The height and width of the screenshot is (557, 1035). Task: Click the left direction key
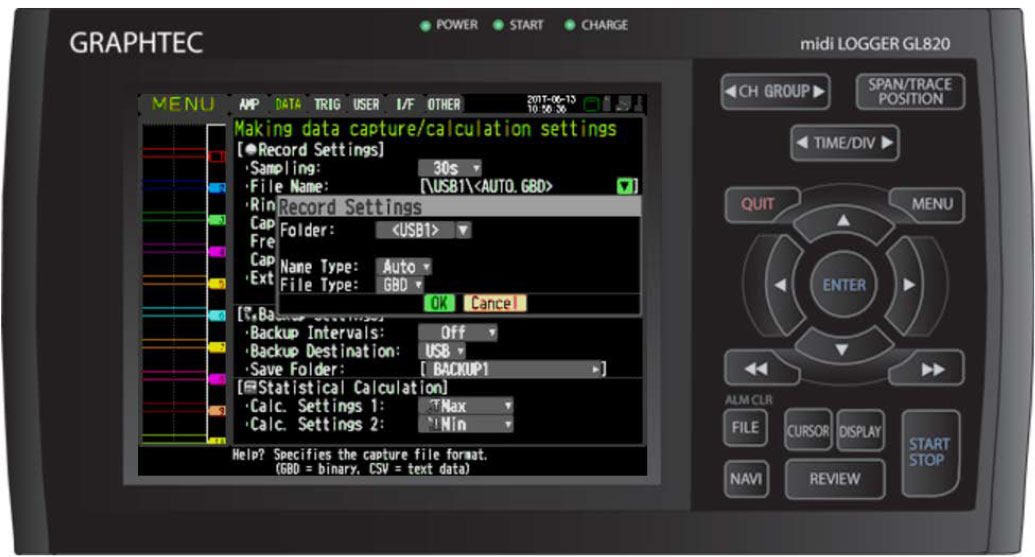tap(780, 285)
